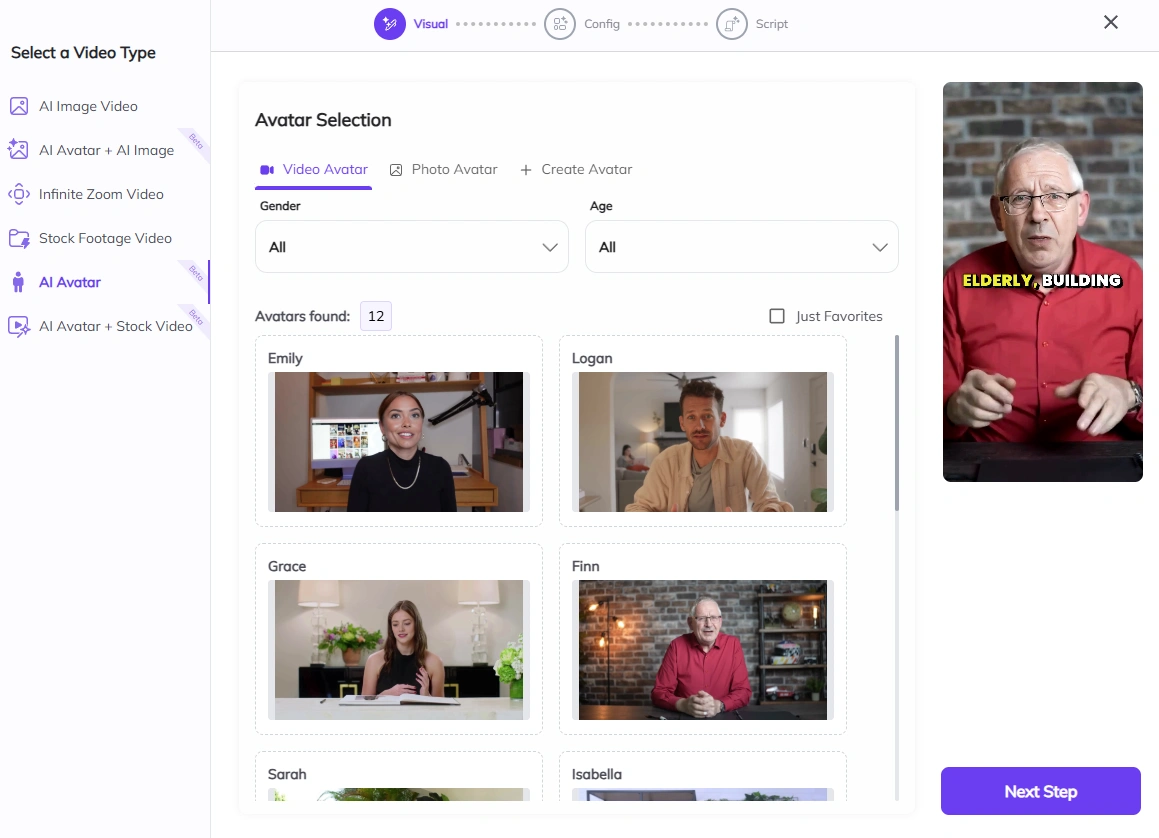Open the Create Avatar tab
The width and height of the screenshot is (1159, 838).
click(x=576, y=170)
